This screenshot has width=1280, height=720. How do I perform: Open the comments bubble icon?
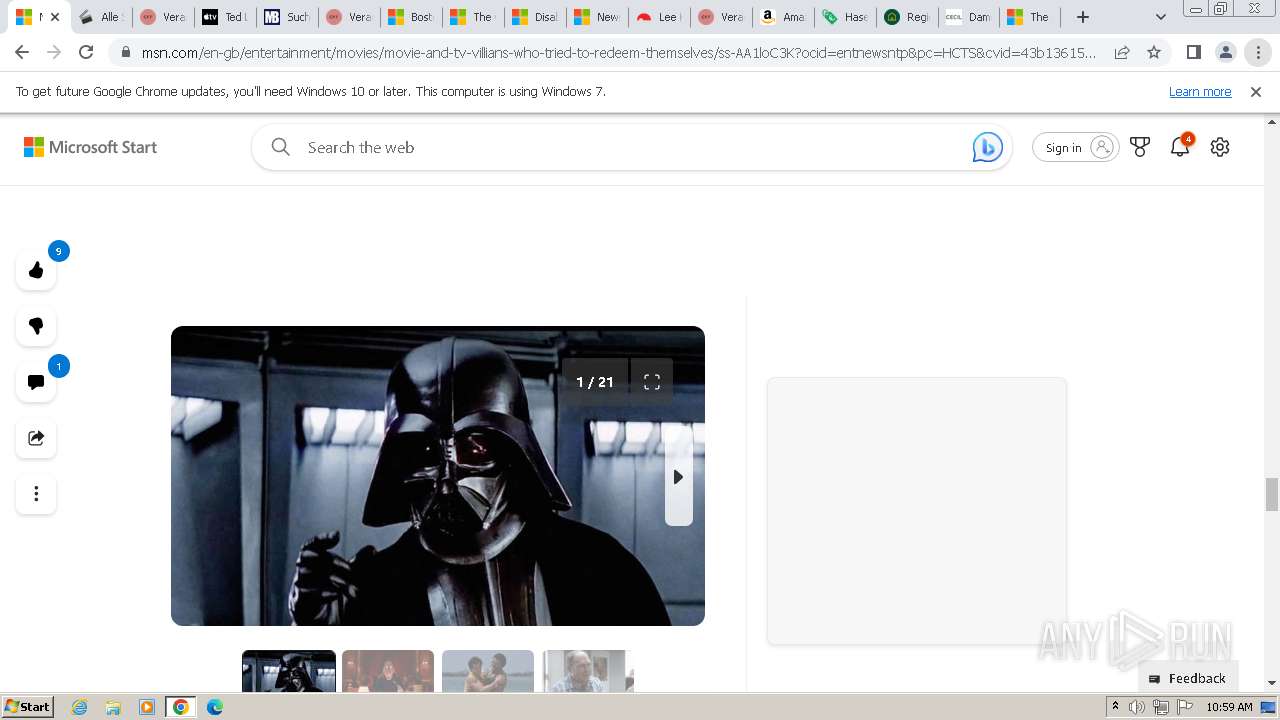coord(36,382)
